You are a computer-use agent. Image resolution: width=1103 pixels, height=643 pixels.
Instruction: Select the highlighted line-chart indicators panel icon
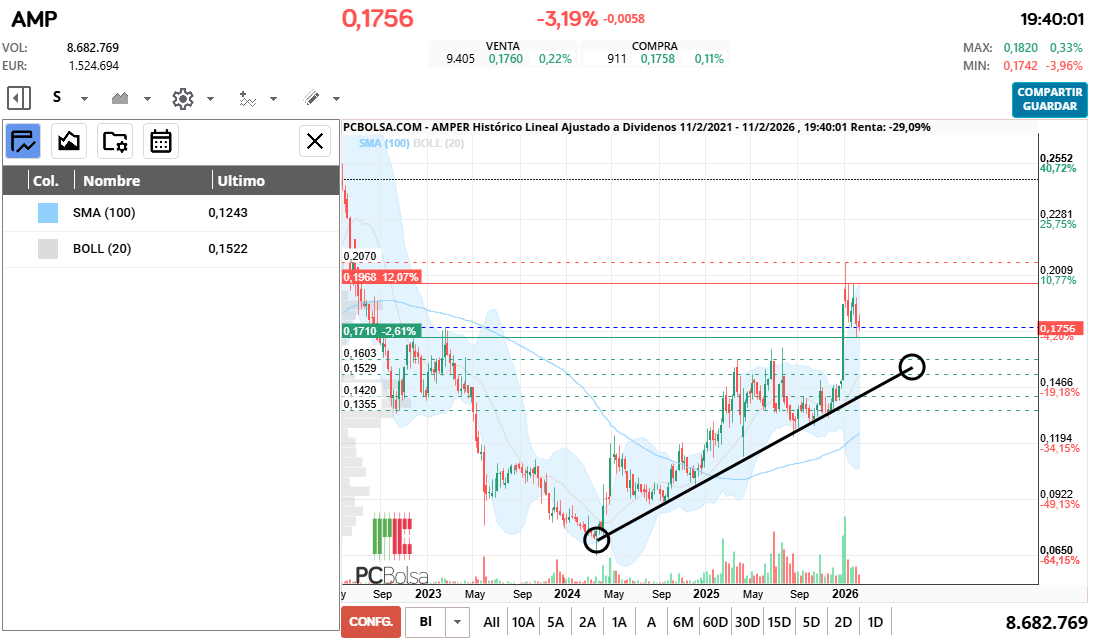click(22, 140)
